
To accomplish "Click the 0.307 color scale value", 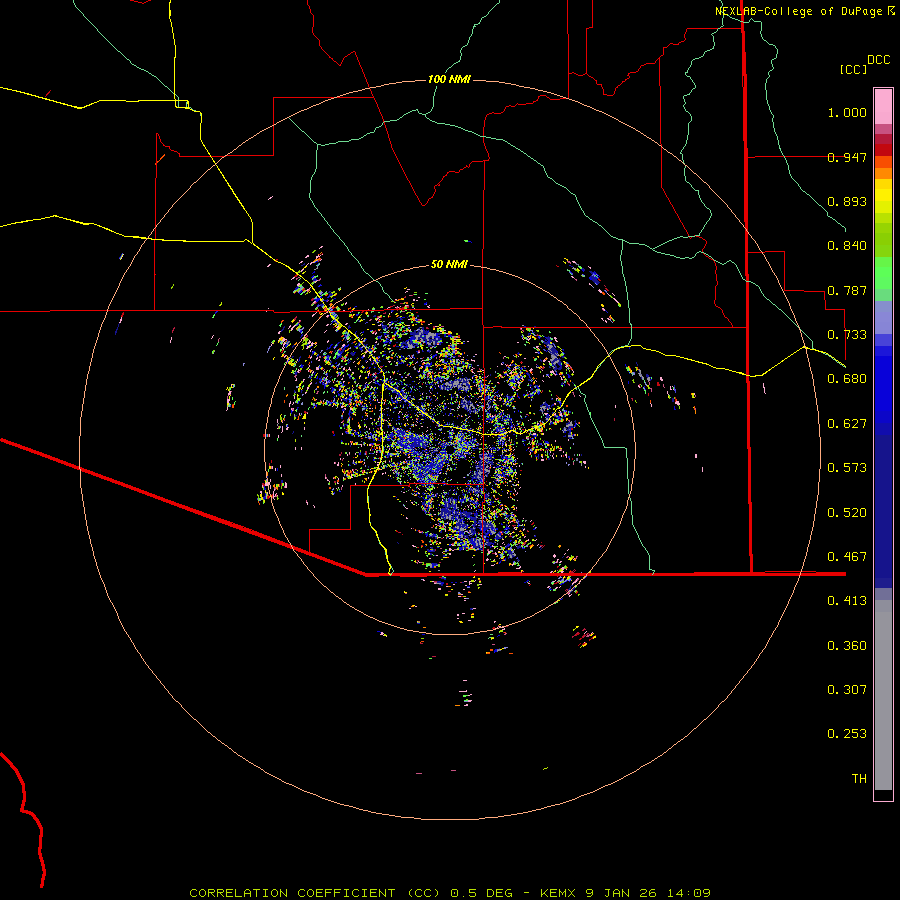I will click(x=847, y=690).
